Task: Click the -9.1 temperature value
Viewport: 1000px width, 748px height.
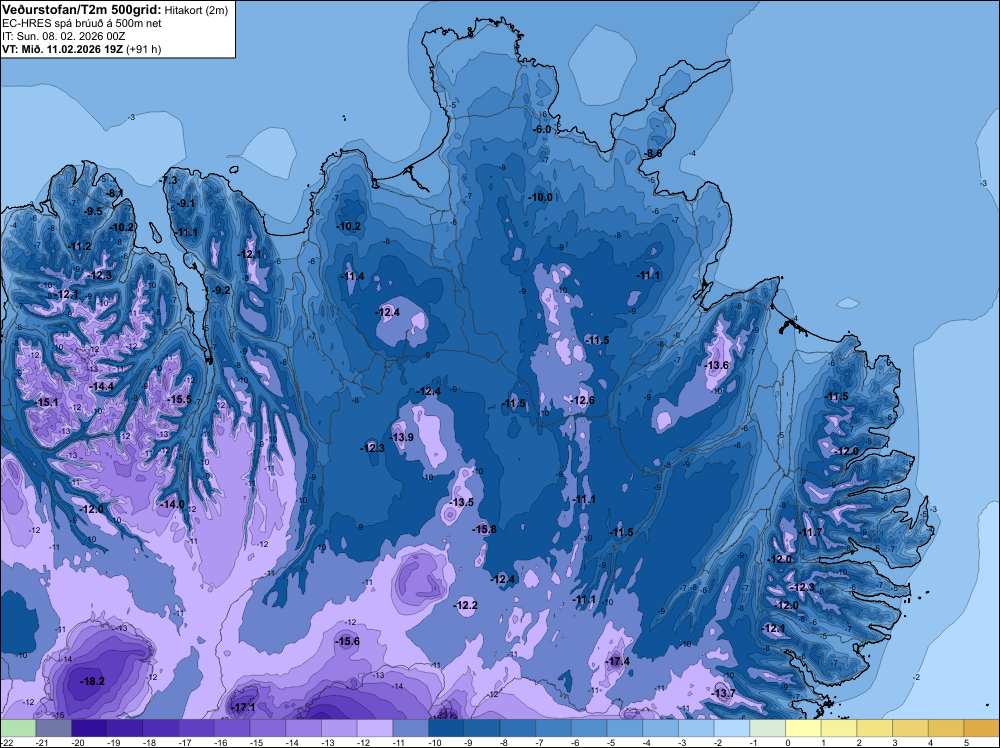Action: pyautogui.click(x=186, y=203)
